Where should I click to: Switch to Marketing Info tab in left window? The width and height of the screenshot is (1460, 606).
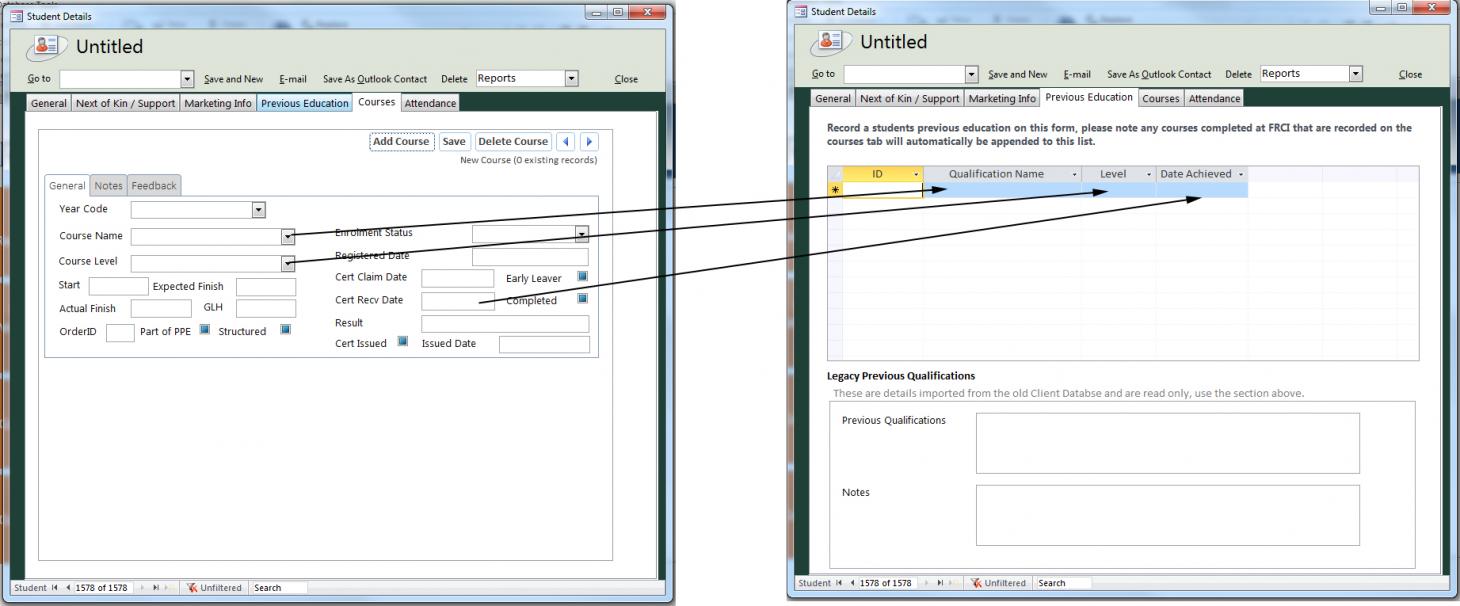pos(218,103)
